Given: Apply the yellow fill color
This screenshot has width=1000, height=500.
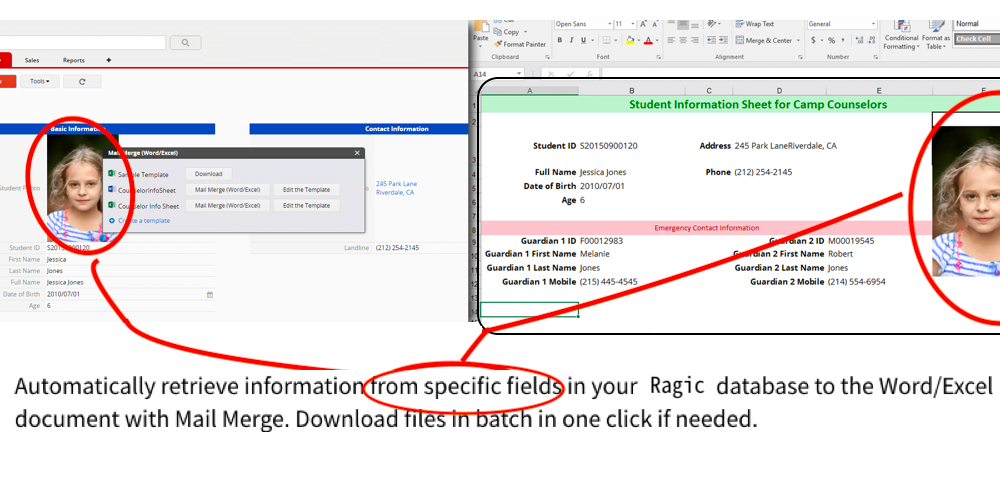Looking at the screenshot, I should (x=630, y=41).
